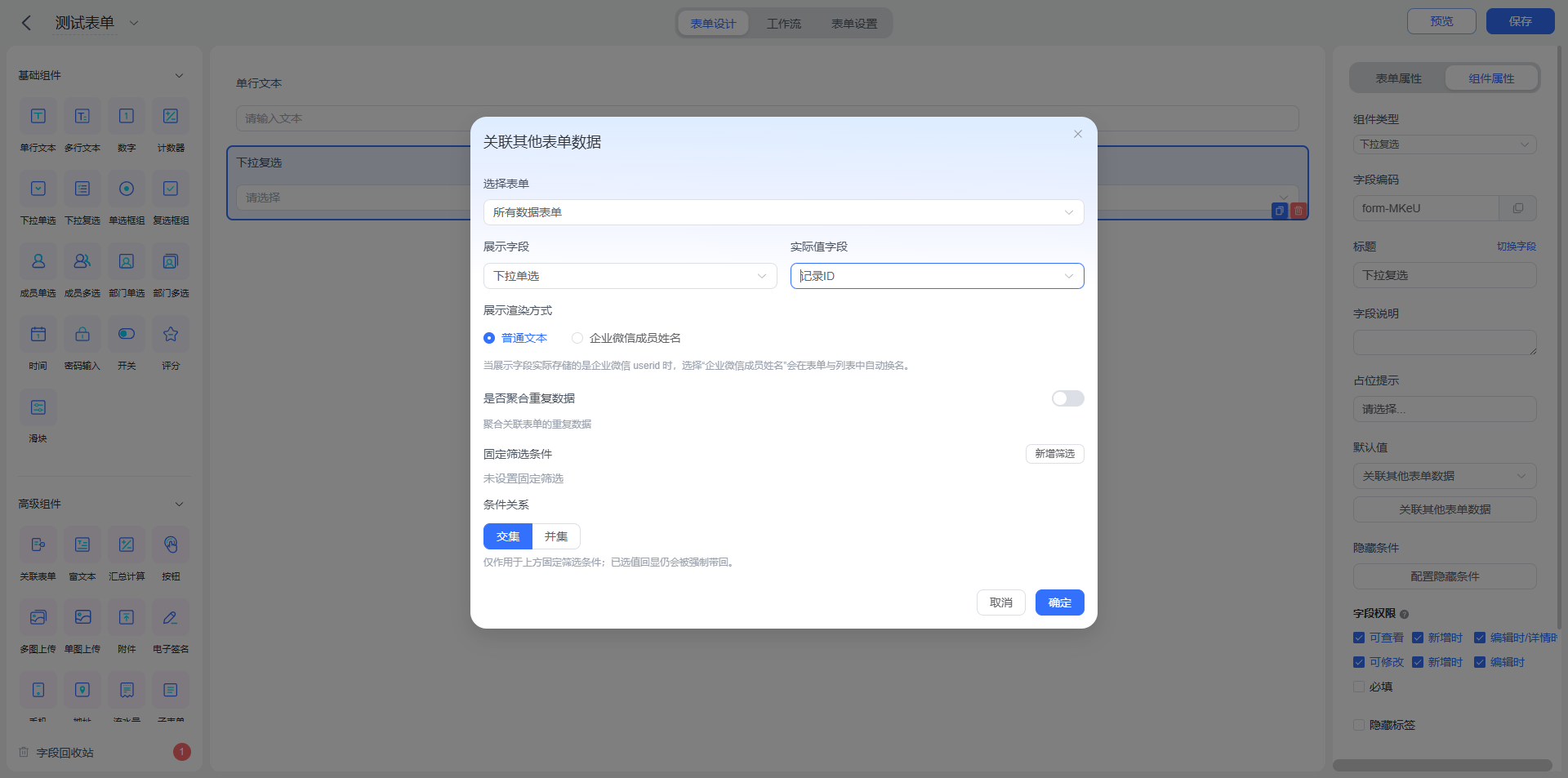This screenshot has height=778, width=1568.
Task: Select the 单行文本 component icon
Action: pyautogui.click(x=38, y=116)
